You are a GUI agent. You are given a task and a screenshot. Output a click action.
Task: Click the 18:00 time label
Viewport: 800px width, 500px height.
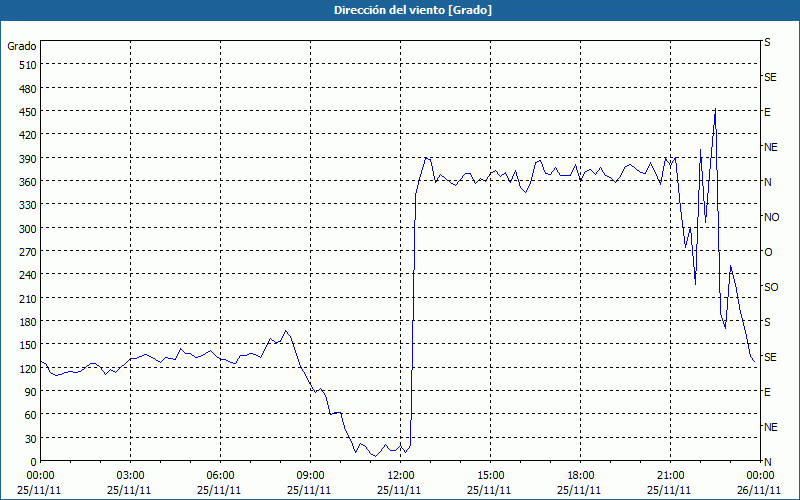pos(581,476)
